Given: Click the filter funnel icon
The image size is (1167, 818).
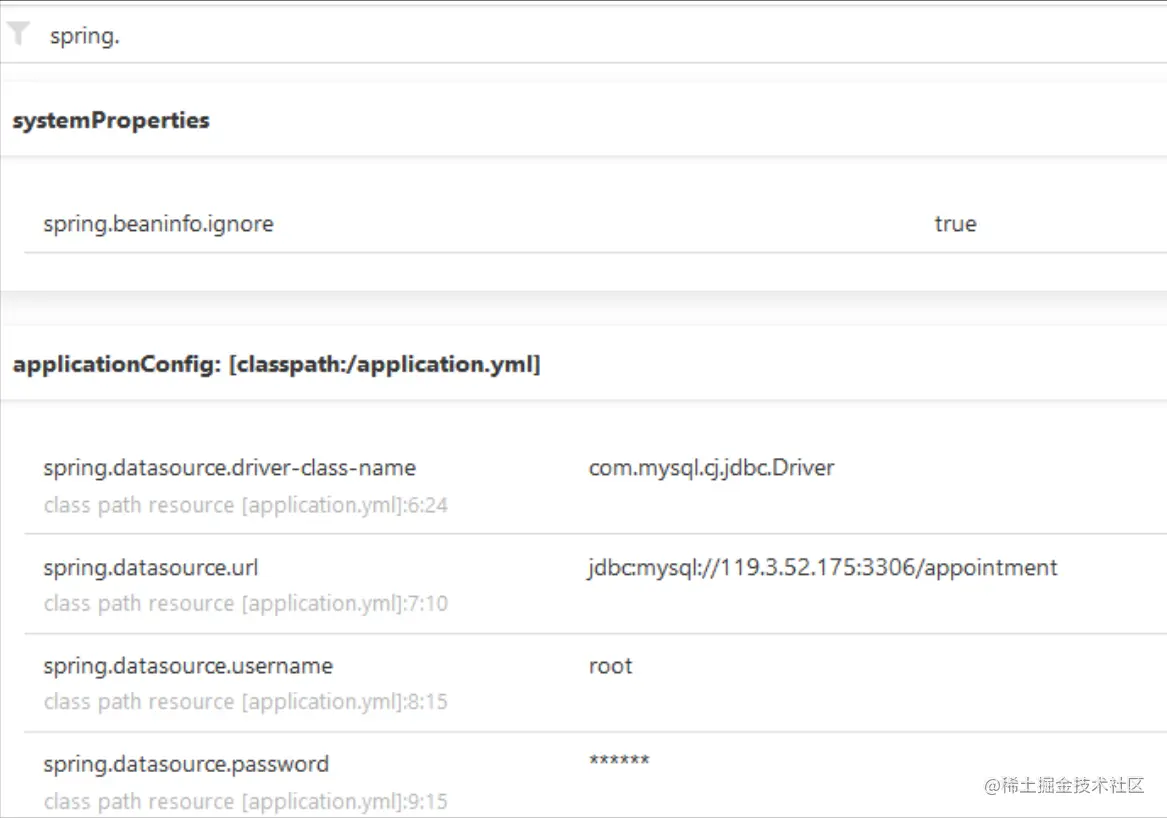Looking at the screenshot, I should point(18,35).
